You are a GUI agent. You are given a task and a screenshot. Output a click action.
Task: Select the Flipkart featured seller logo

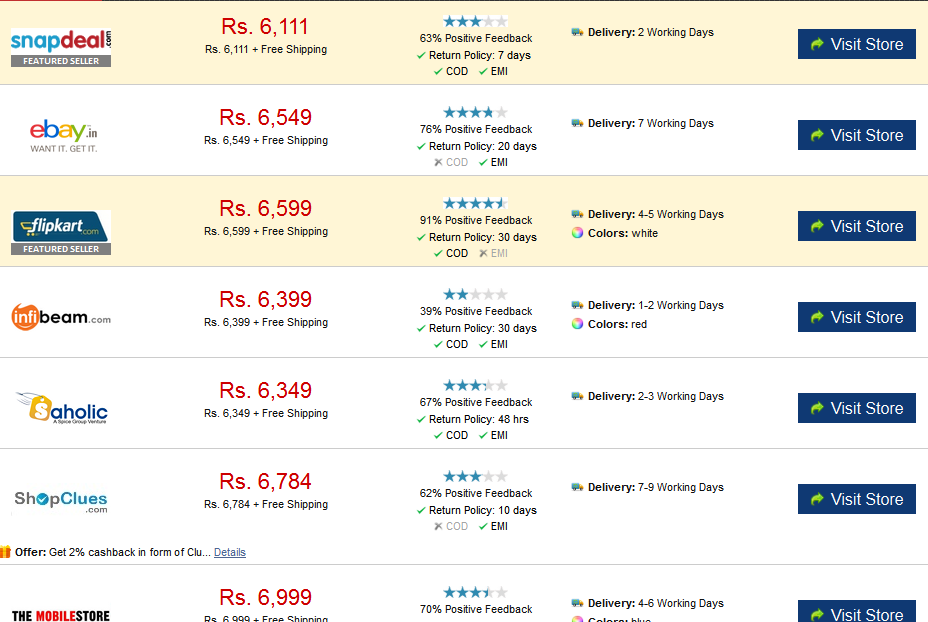coord(61,233)
